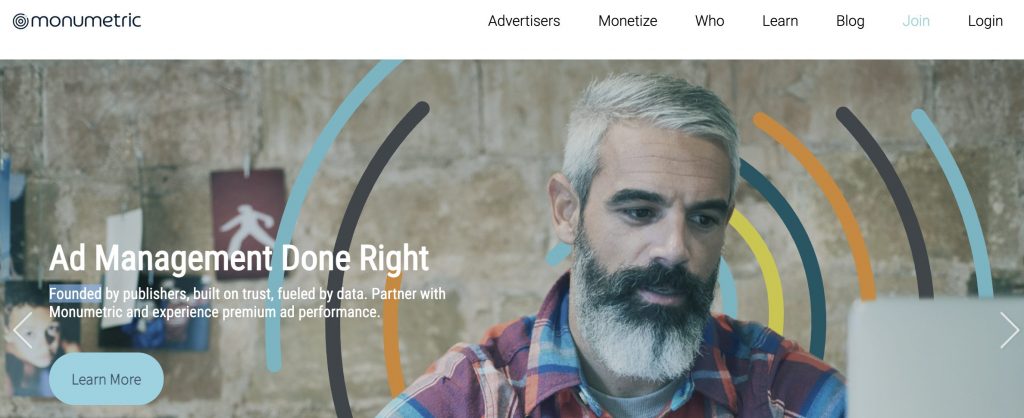This screenshot has height=418, width=1024.
Task: Open the Login page
Action: (985, 21)
